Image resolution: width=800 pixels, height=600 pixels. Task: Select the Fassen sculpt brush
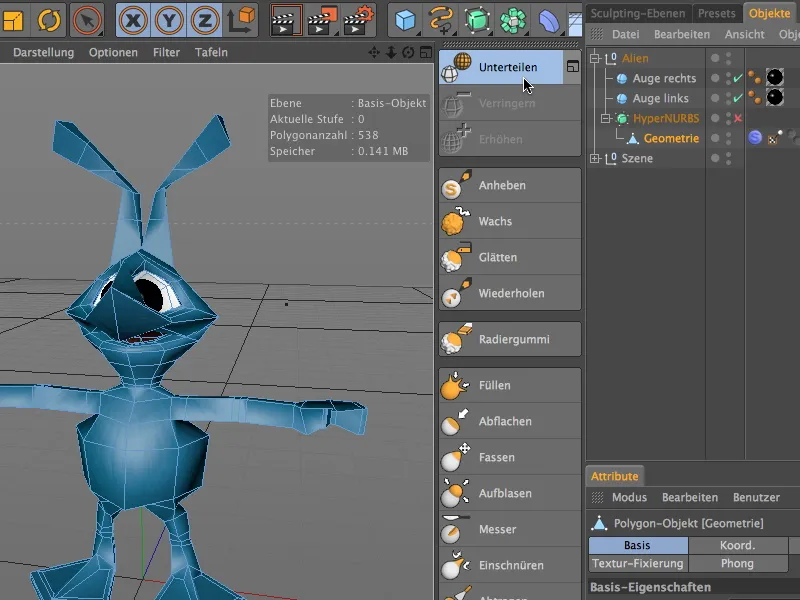[x=510, y=457]
